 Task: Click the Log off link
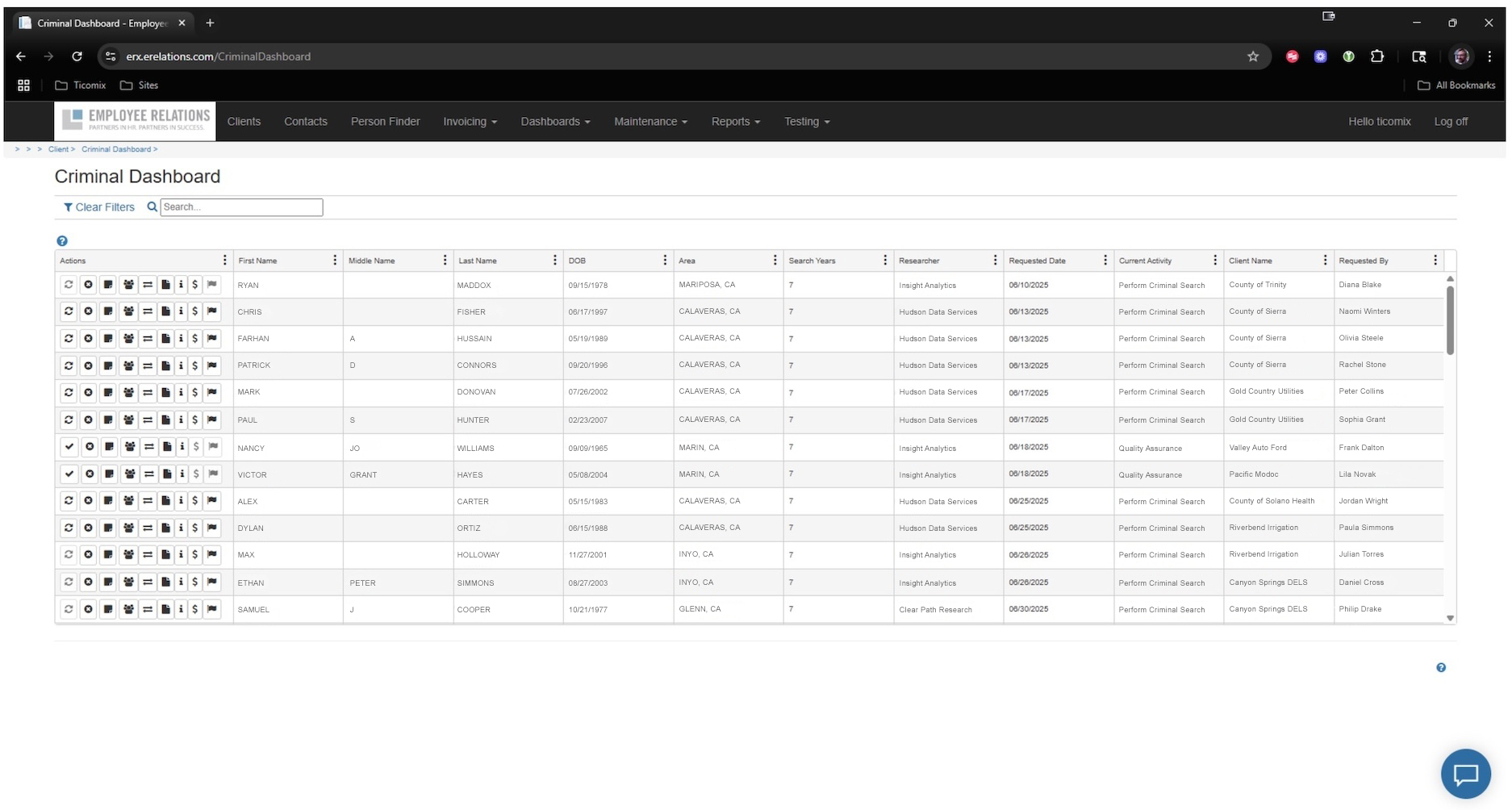pyautogui.click(x=1450, y=122)
